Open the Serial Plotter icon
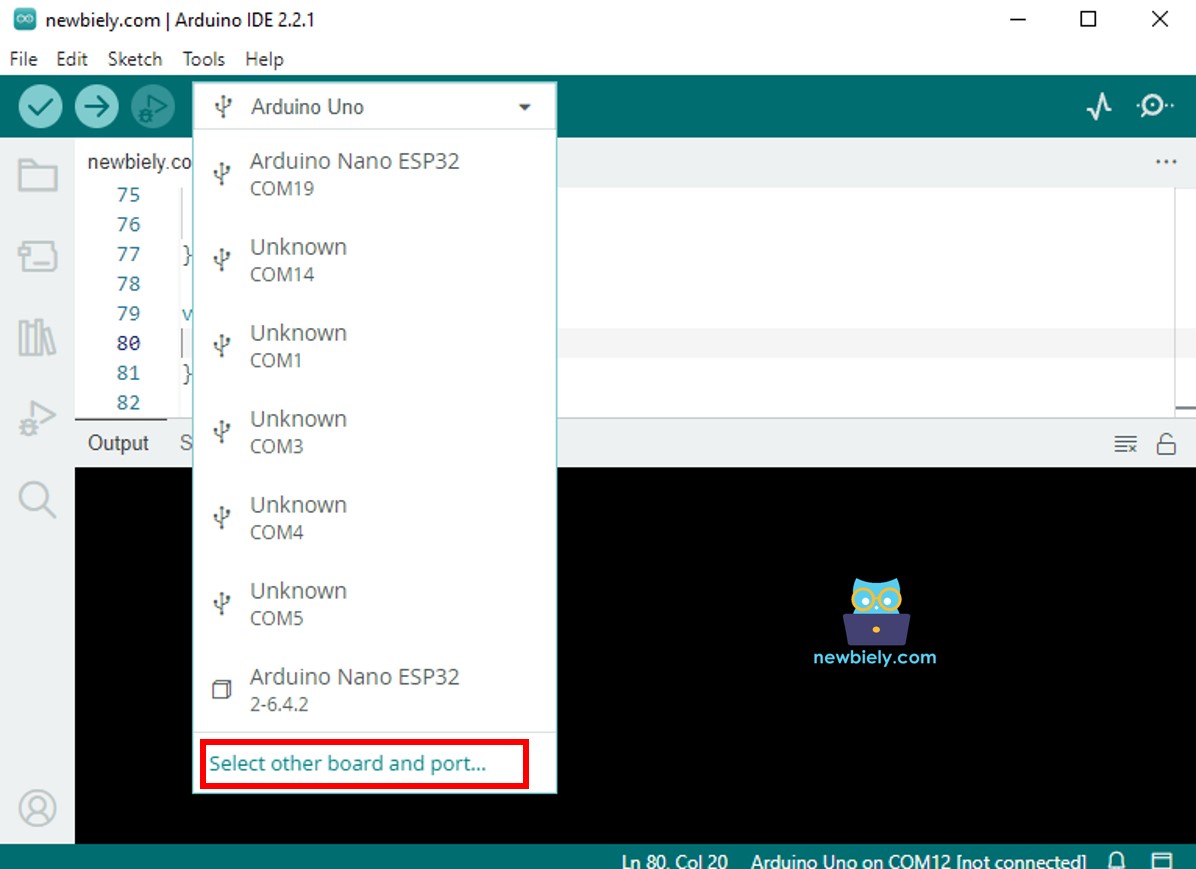Screen dimensions: 1196x869 pos(1098,106)
